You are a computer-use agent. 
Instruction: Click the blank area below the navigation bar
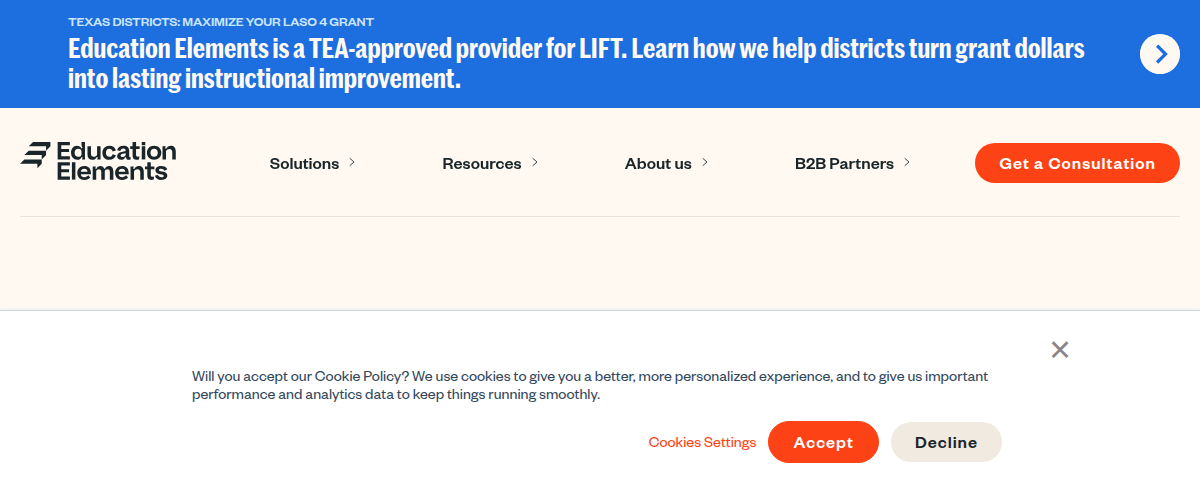click(600, 262)
